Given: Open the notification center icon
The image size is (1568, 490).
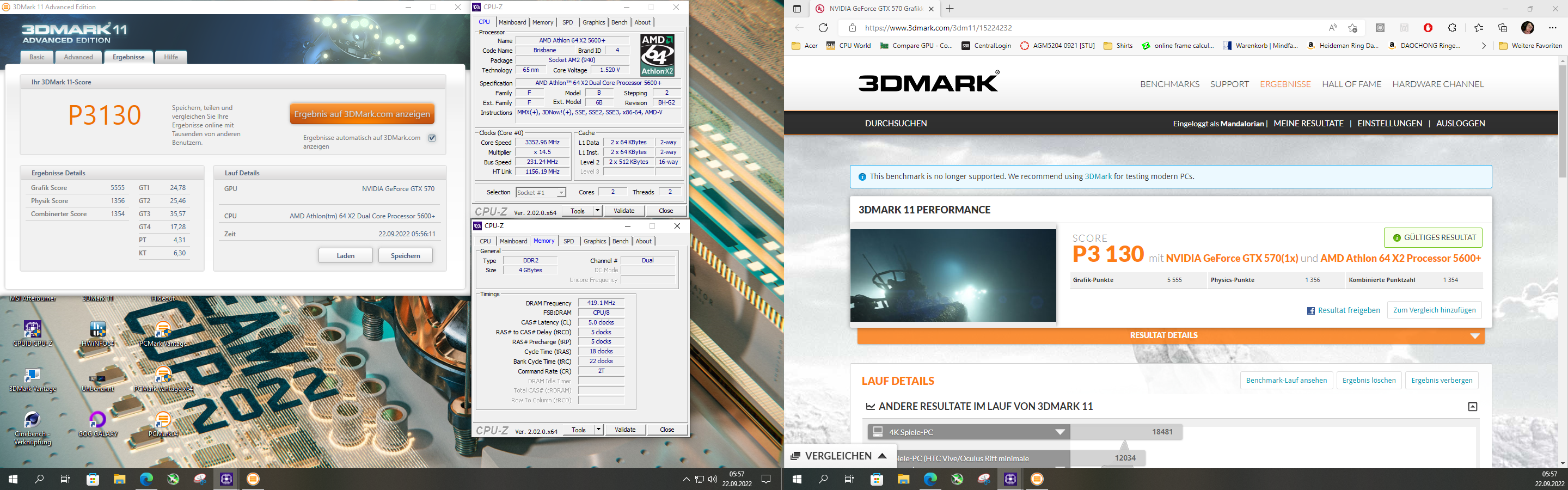Looking at the screenshot, I should 767,479.
